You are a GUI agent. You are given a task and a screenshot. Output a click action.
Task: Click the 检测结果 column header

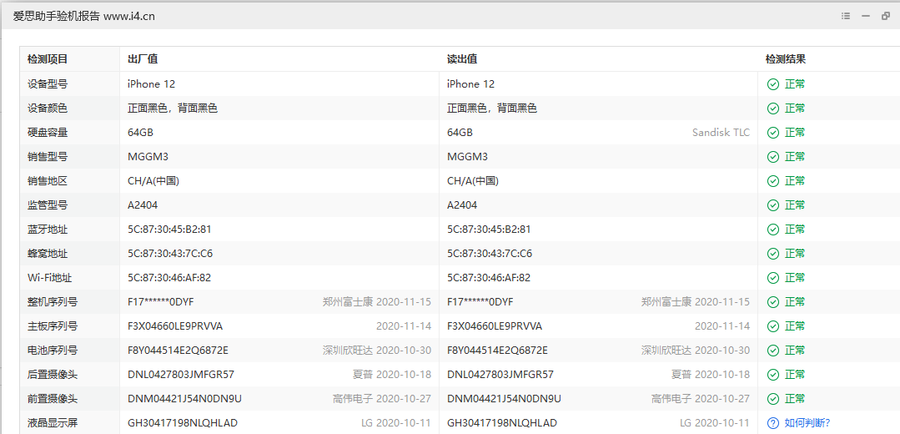point(785,59)
